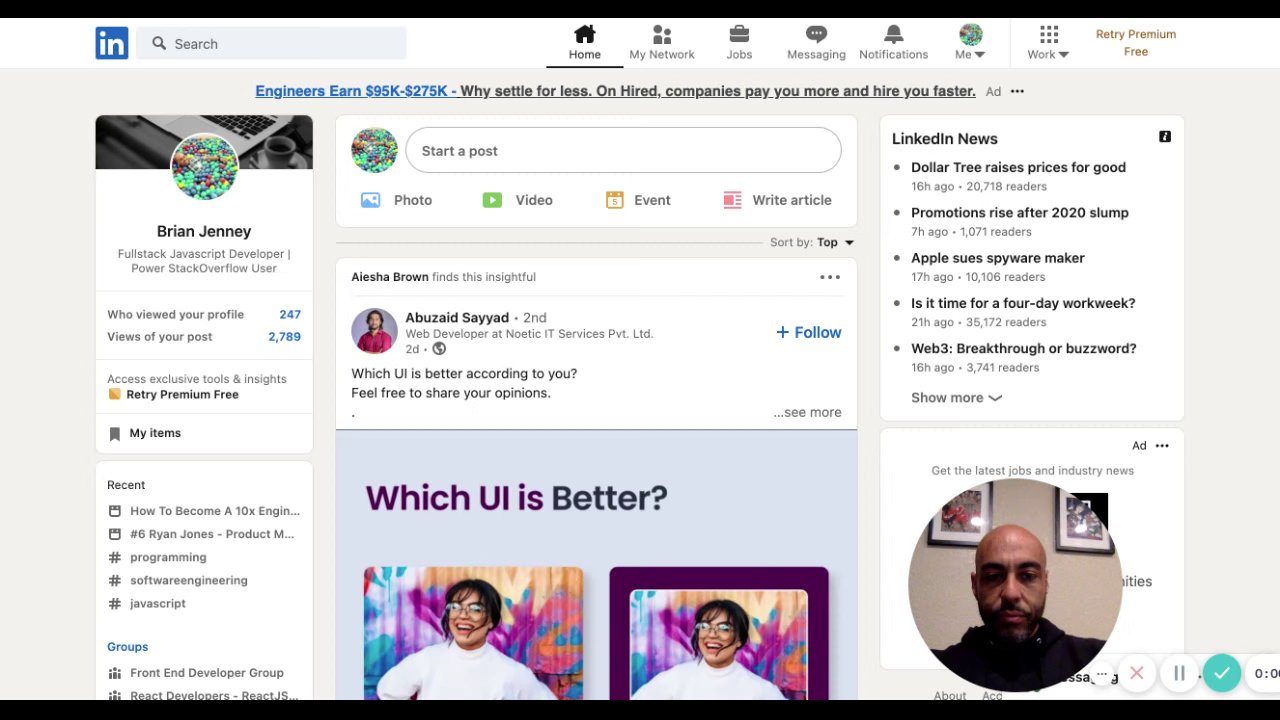Click the webcam bubble overlay
Screen dimensions: 1280x720
(x=1015, y=585)
